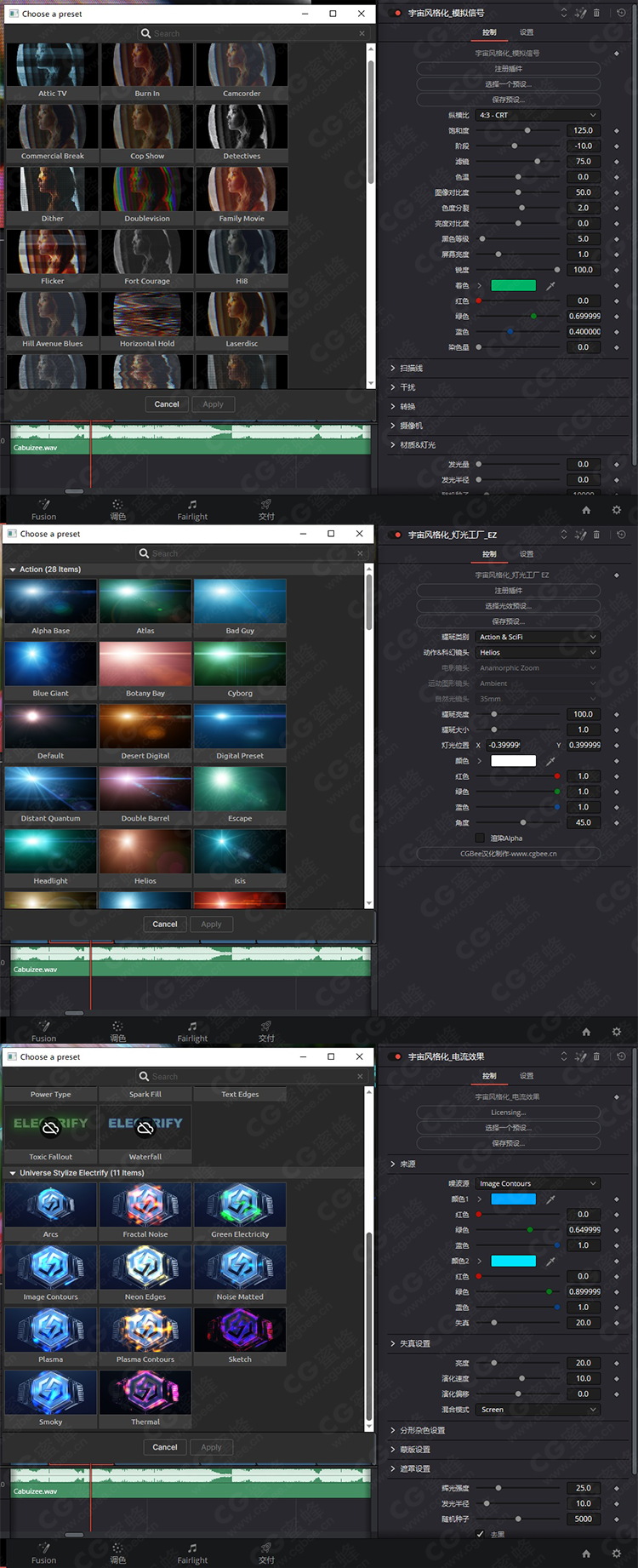Click the cloud-off icon on Waterfall preset
Viewport: 638px width, 1568px height.
click(x=145, y=1128)
